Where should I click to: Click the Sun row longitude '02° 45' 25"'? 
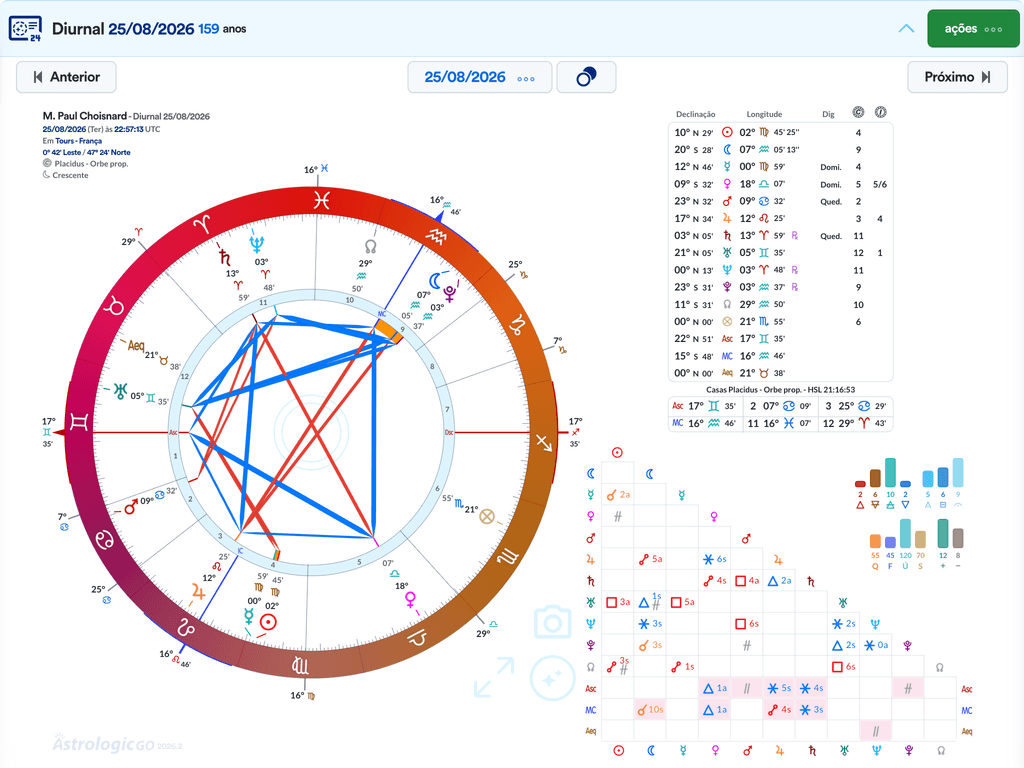[769, 132]
